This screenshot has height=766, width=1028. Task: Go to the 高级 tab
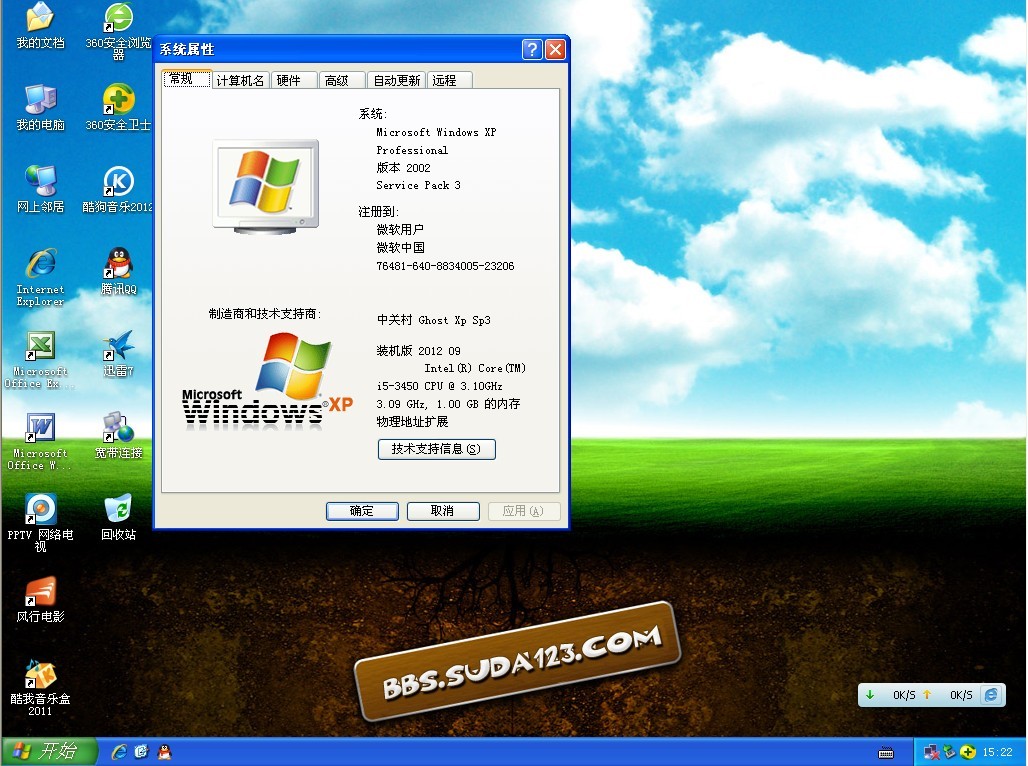click(342, 80)
